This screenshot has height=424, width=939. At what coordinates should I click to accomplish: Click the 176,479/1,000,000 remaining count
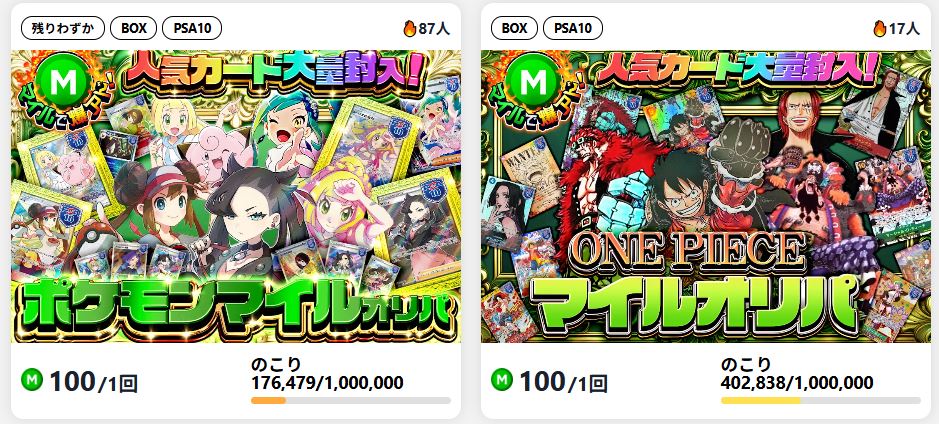pos(327,383)
